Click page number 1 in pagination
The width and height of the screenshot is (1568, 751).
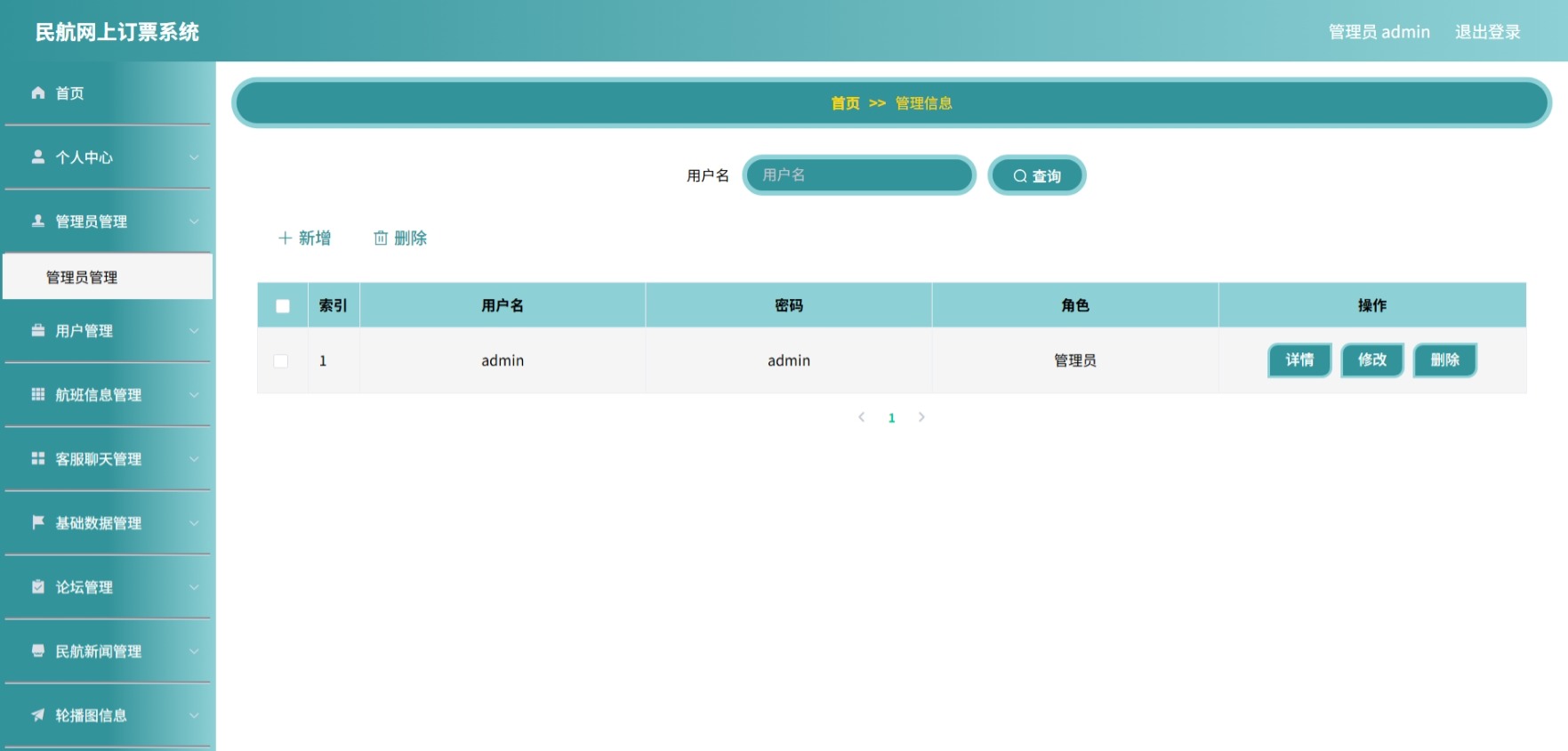pyautogui.click(x=891, y=417)
